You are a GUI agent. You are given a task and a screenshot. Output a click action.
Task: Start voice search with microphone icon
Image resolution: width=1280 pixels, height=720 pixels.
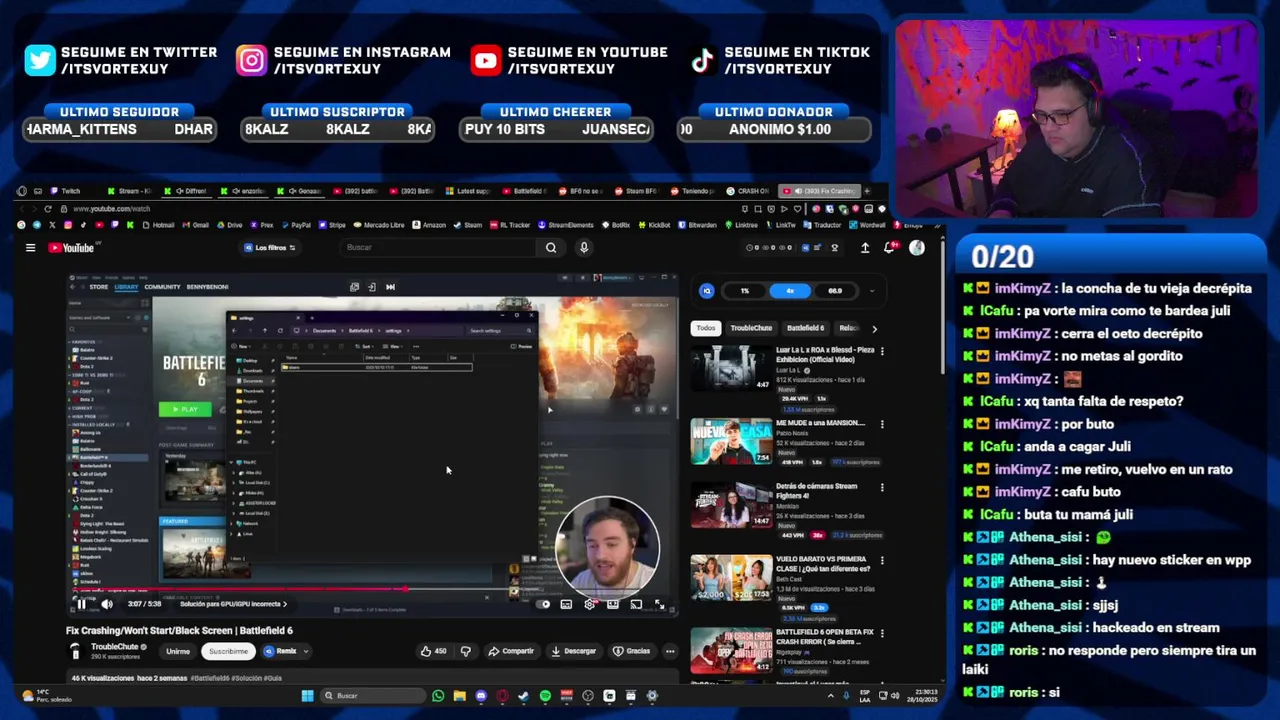tap(584, 248)
